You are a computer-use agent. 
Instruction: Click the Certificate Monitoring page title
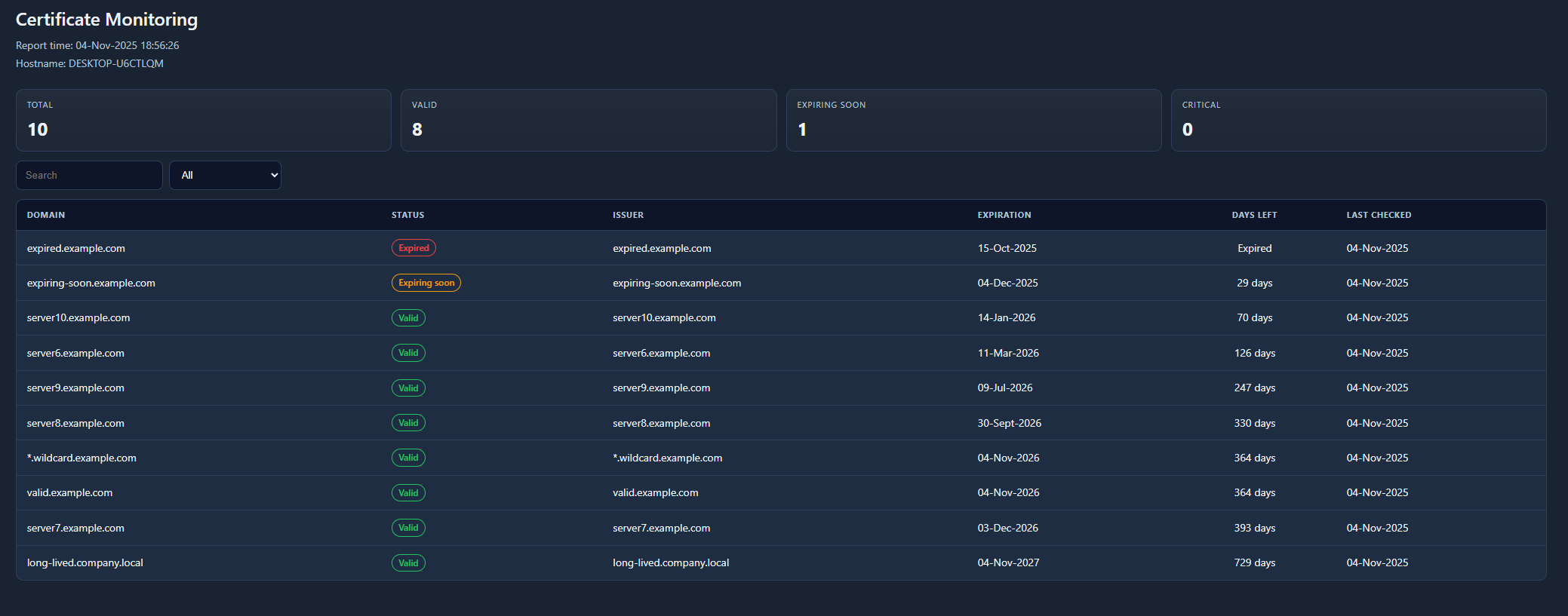(106, 20)
